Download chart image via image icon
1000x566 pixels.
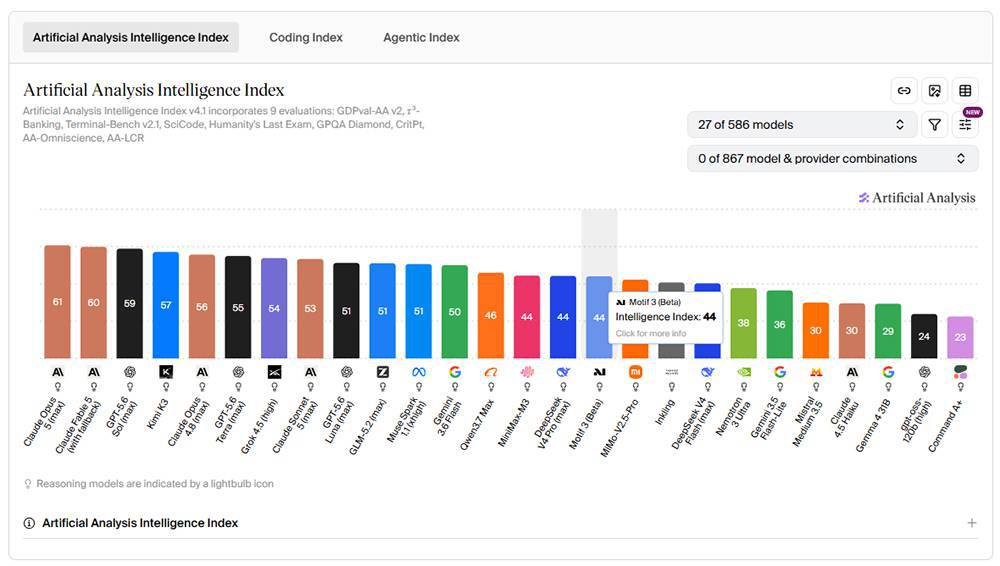pos(934,91)
